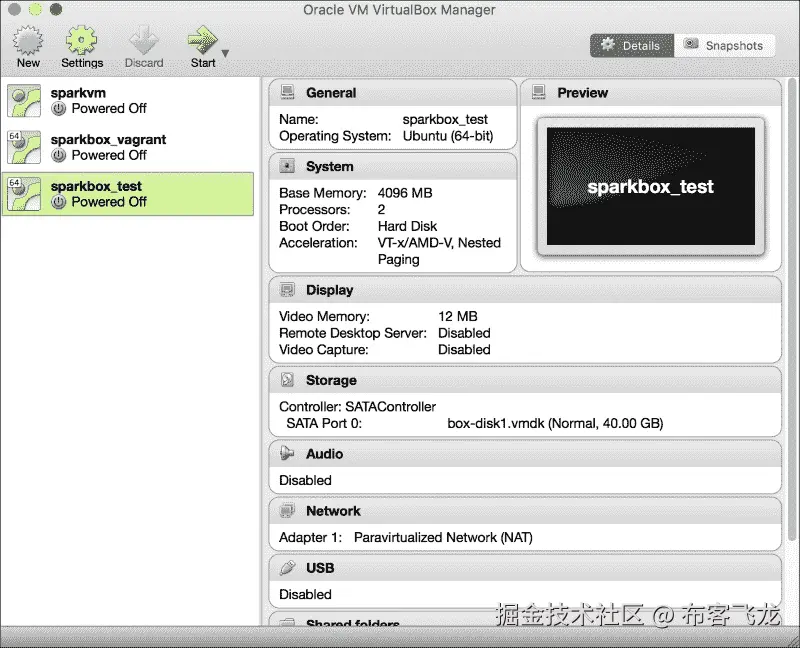This screenshot has width=800, height=648.
Task: Click the Discard toolbar icon
Action: pos(144,40)
